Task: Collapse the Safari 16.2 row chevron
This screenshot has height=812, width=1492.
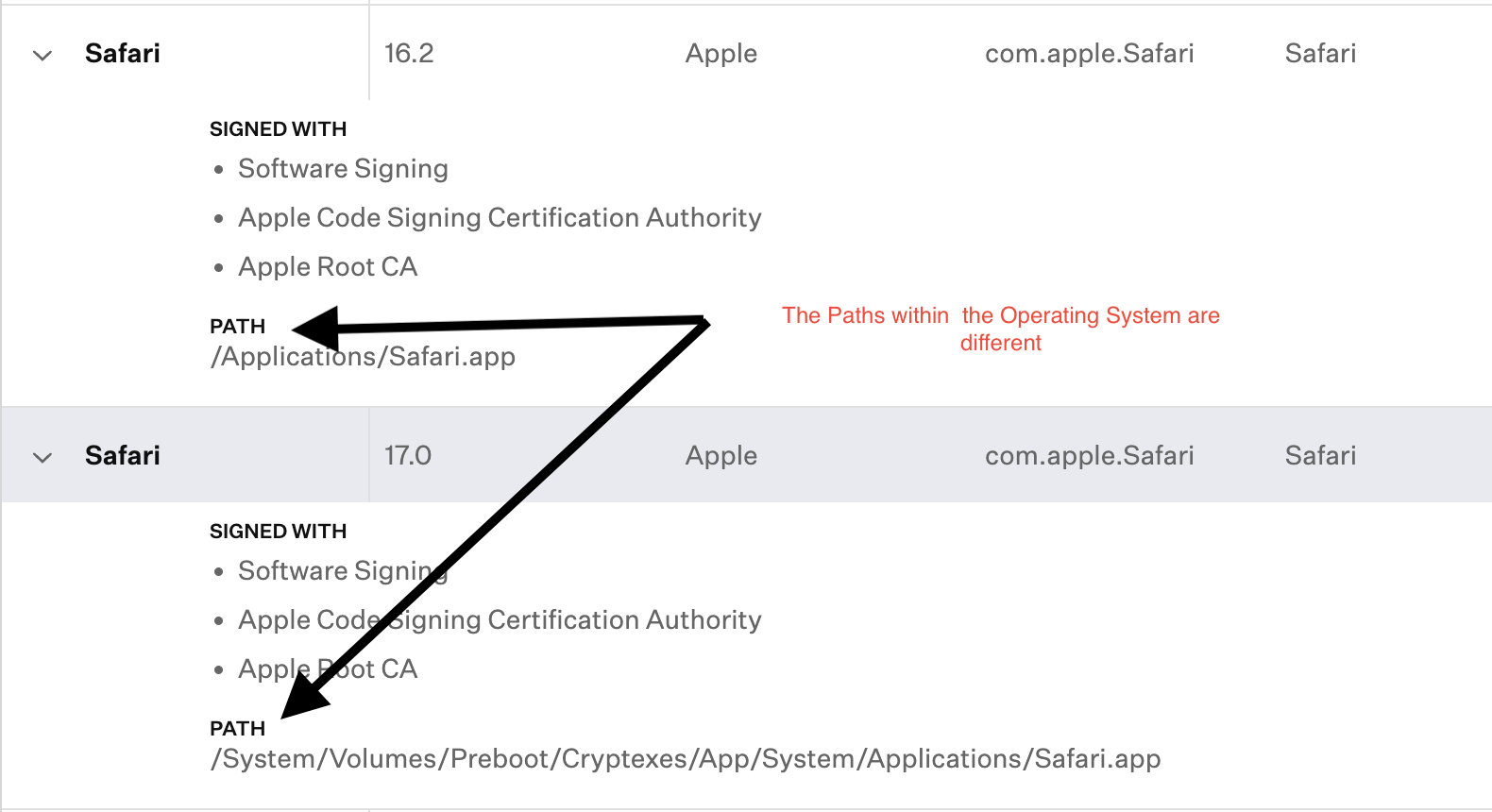Action: pos(42,56)
